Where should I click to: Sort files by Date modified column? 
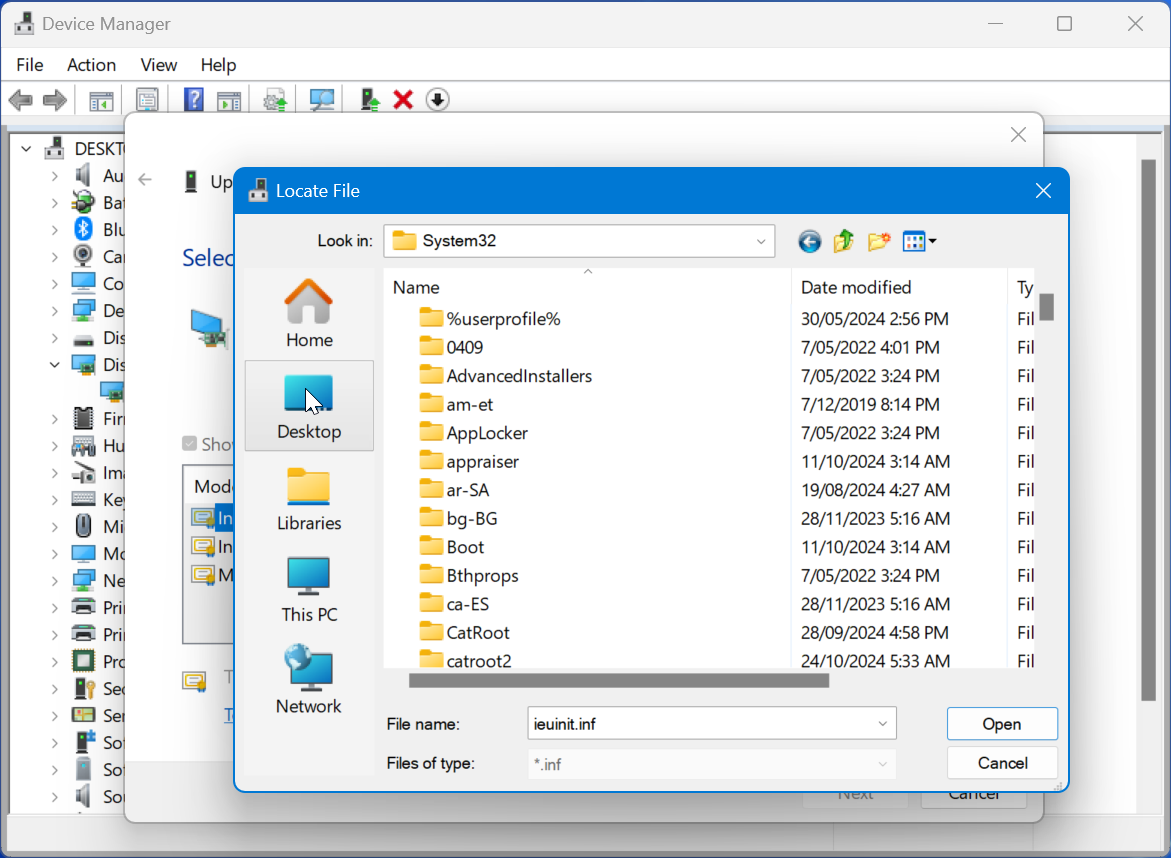[899, 287]
